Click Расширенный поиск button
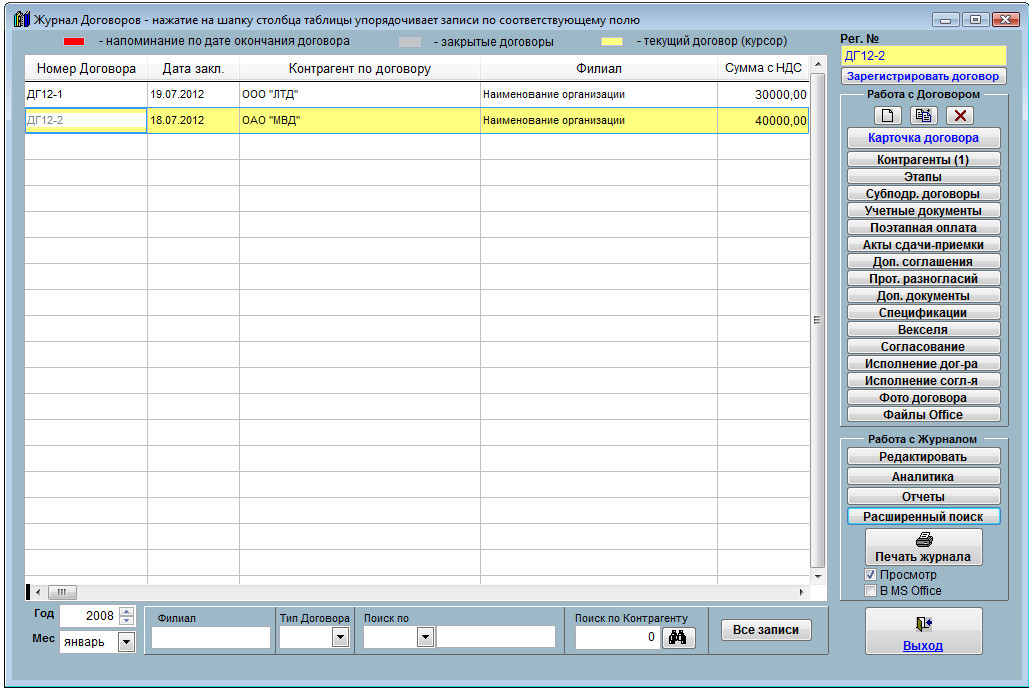Screen dimensions: 1029x689 (923, 517)
